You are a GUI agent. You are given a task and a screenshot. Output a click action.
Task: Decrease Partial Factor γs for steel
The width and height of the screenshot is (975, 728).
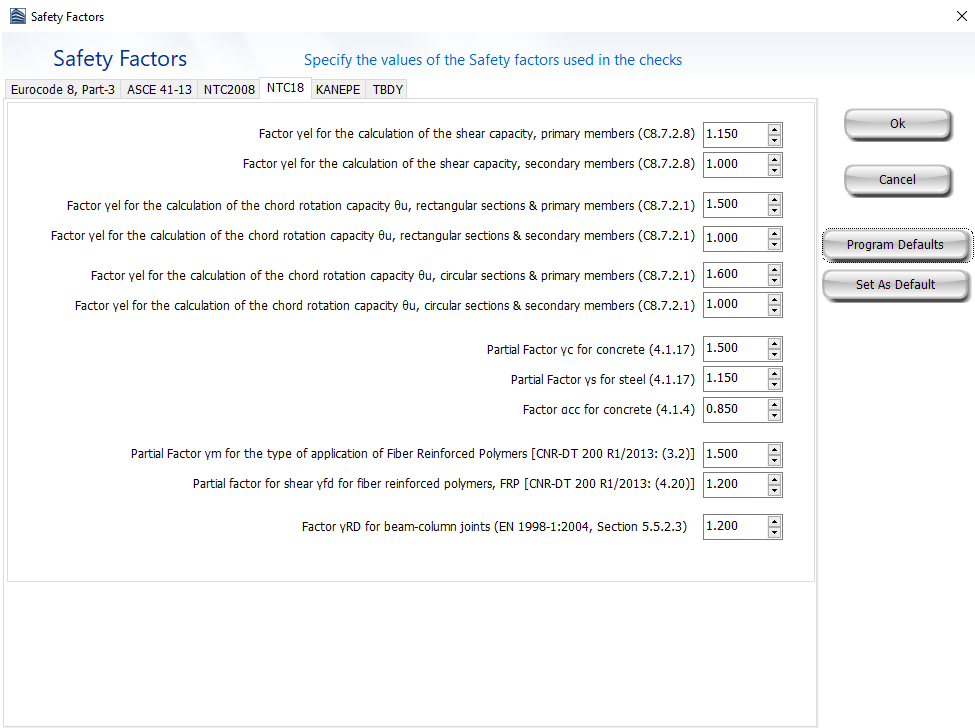(774, 385)
